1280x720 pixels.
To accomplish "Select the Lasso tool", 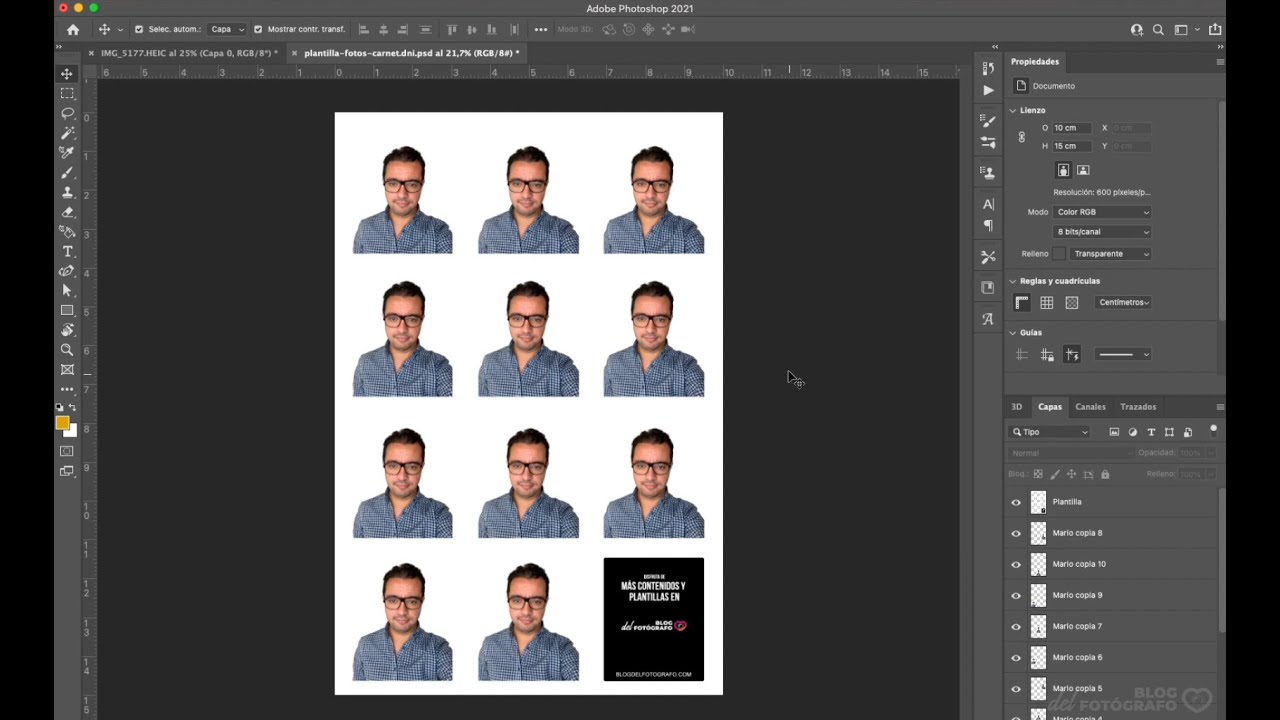I will 67,113.
